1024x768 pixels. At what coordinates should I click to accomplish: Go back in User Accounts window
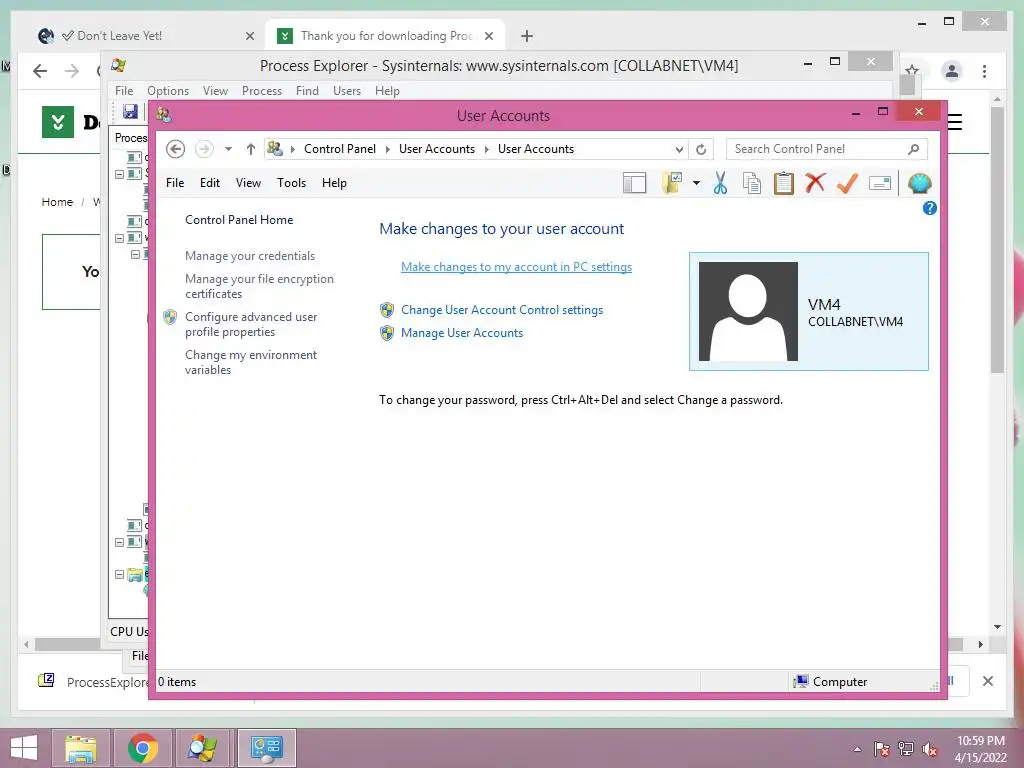[175, 149]
